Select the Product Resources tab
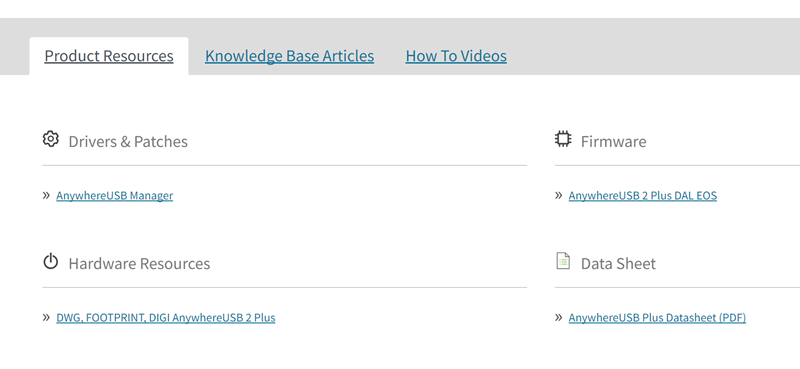This screenshot has height=369, width=800. (109, 56)
